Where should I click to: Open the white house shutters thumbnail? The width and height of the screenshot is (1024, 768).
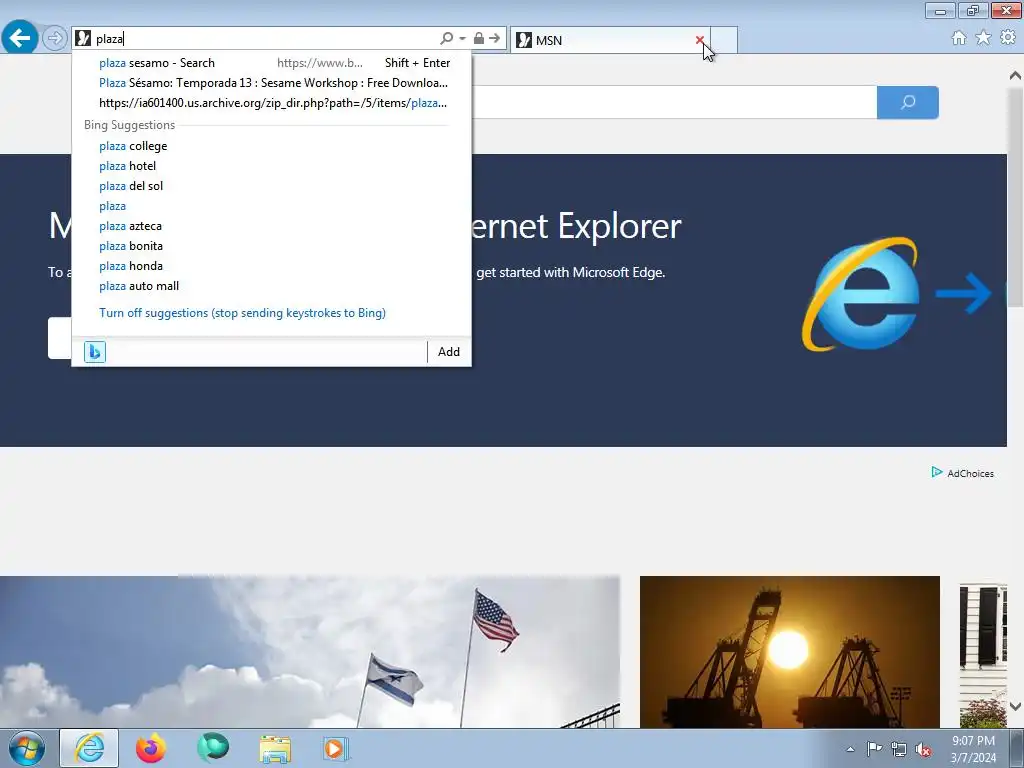(x=983, y=656)
